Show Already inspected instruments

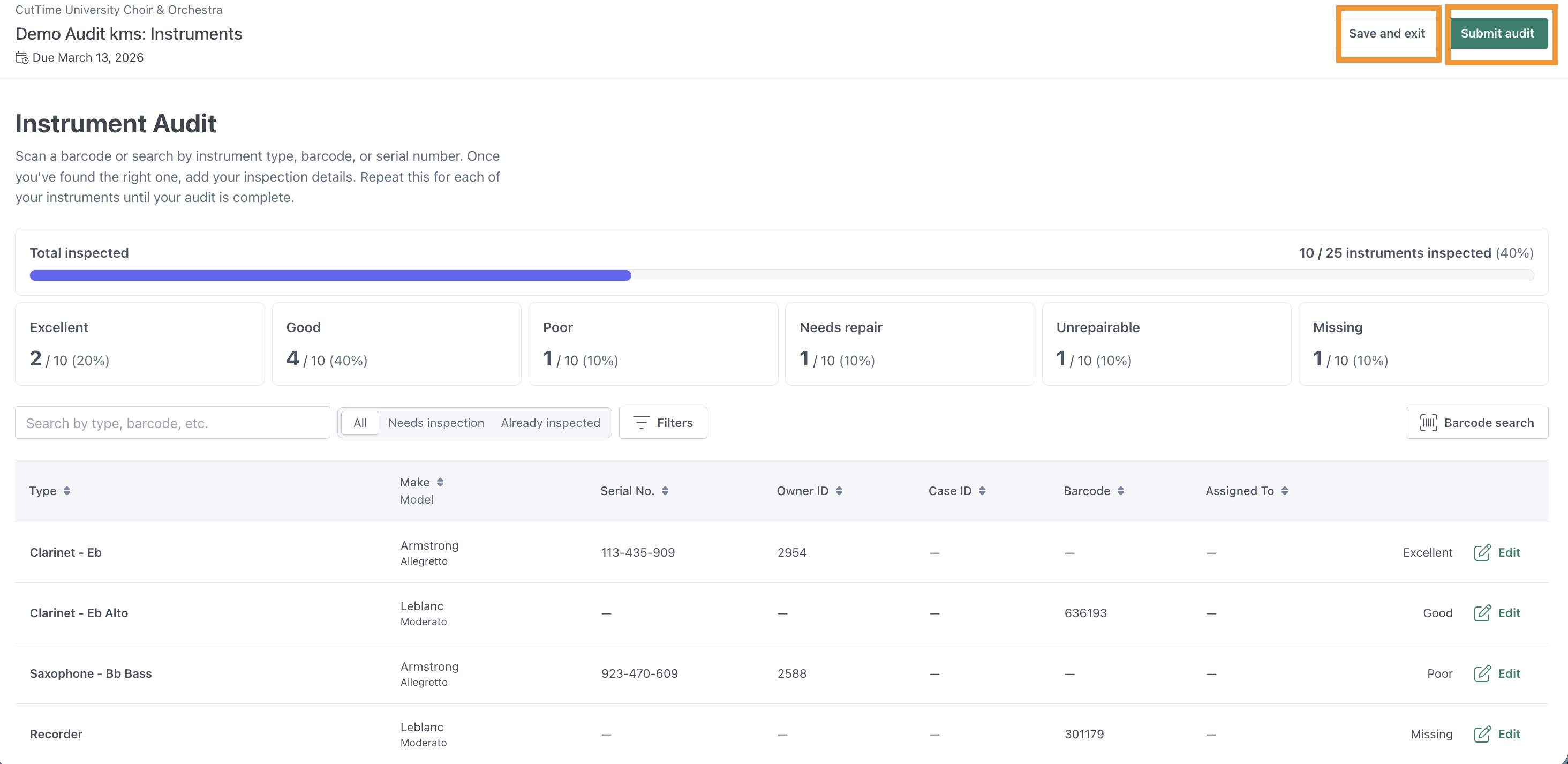(x=551, y=423)
